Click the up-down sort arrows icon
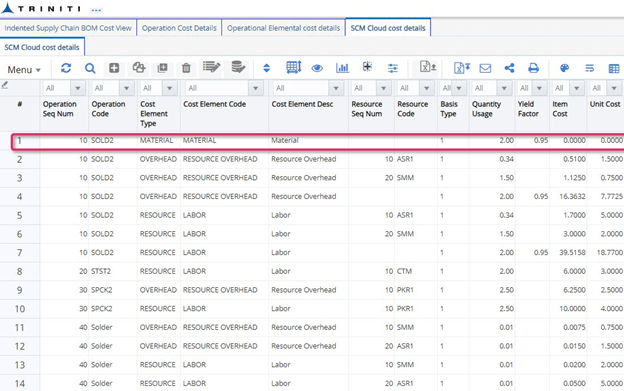Viewport: 624px width, 391px height. point(267,68)
